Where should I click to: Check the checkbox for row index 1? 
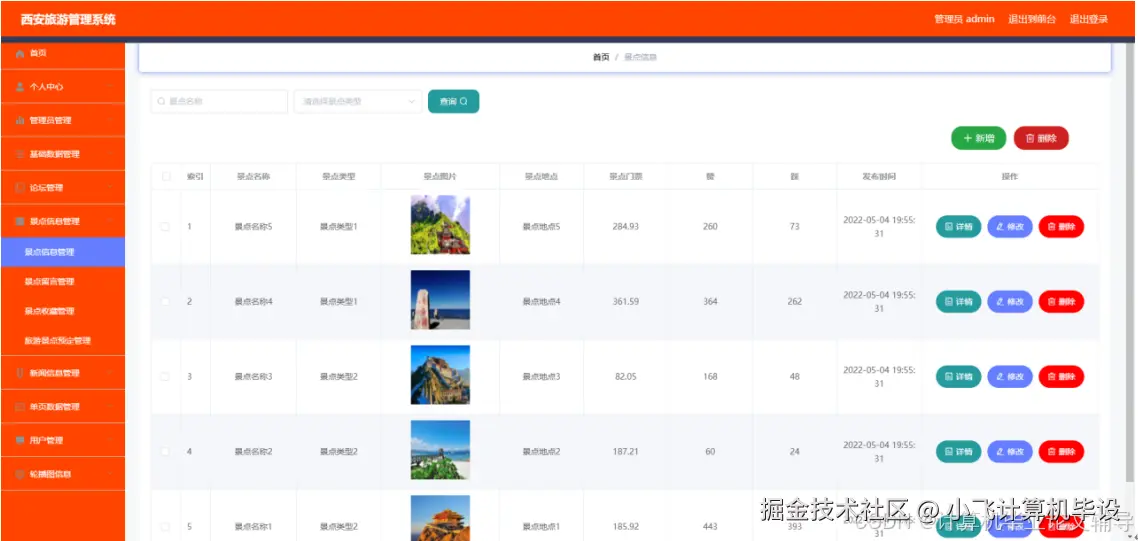[x=165, y=227]
